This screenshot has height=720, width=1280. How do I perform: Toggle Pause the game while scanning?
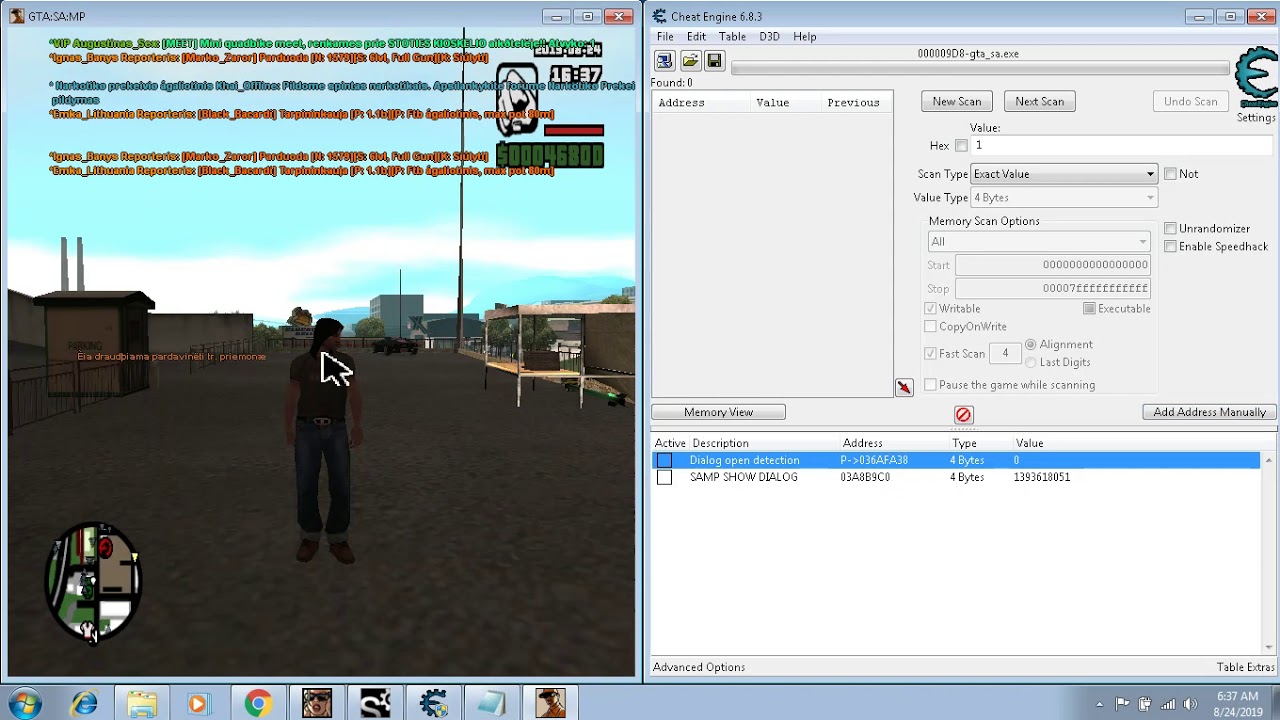pyautogui.click(x=931, y=385)
